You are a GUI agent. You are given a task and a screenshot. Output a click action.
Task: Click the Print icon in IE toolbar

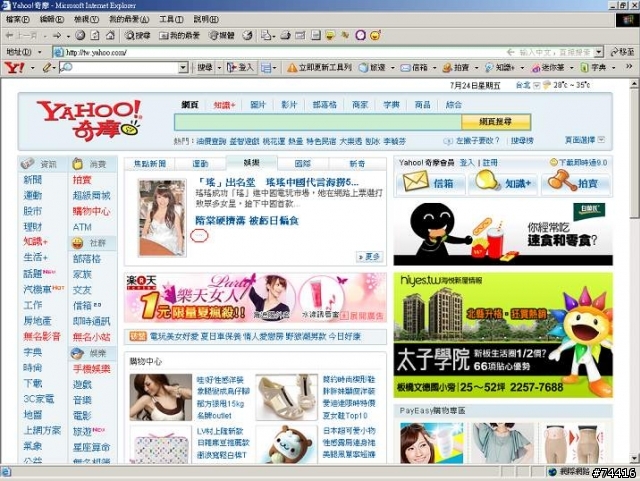point(285,36)
